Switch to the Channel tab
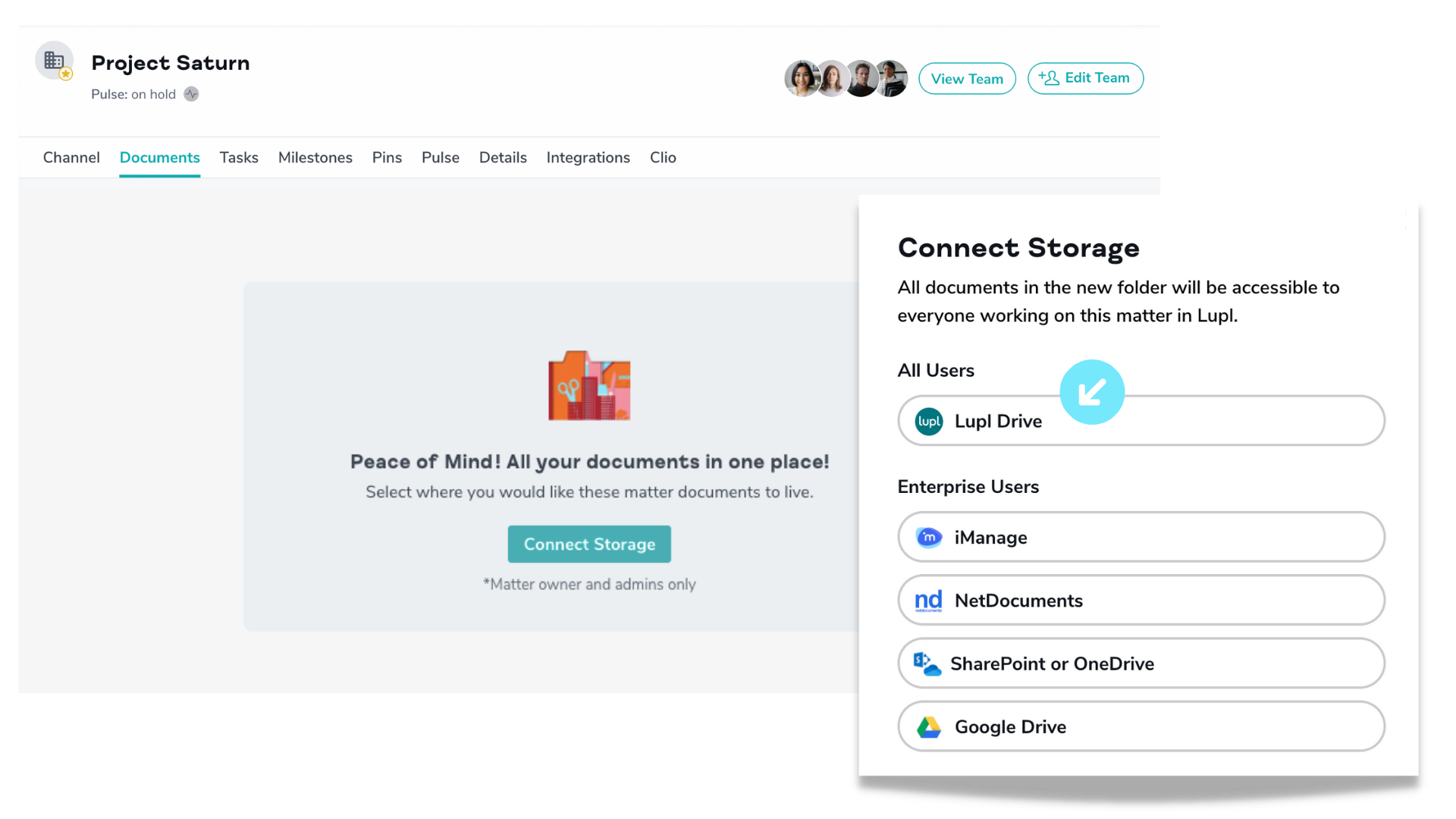 tap(71, 158)
